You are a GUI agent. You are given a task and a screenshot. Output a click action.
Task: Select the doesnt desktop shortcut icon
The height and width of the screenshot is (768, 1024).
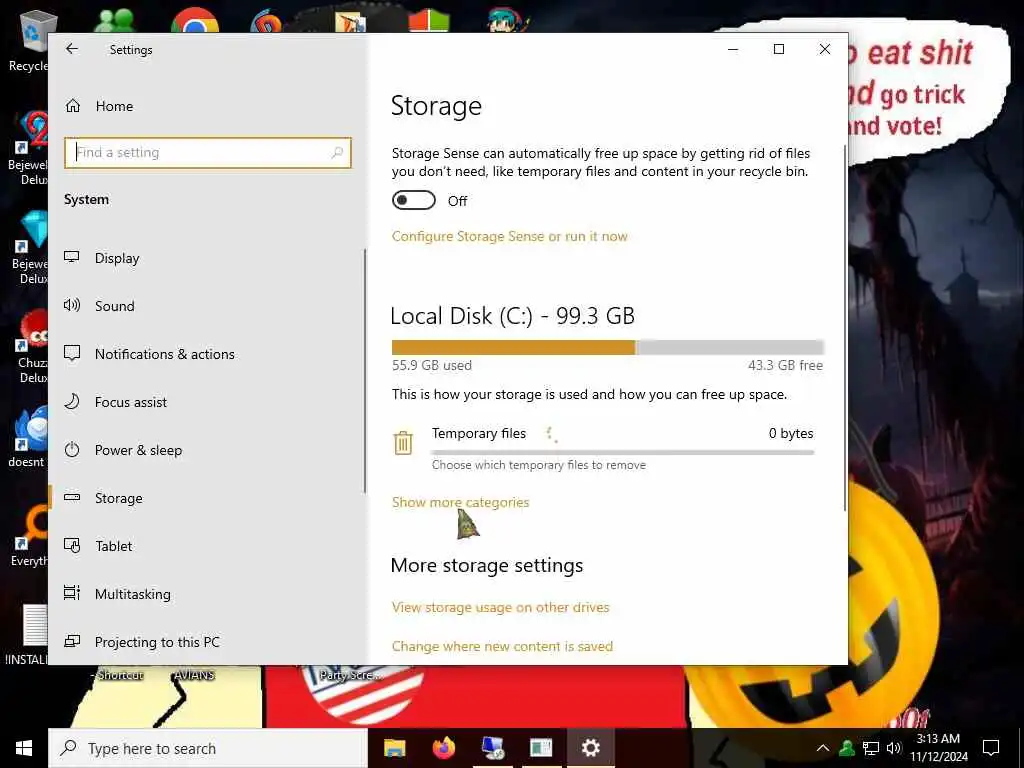29,436
